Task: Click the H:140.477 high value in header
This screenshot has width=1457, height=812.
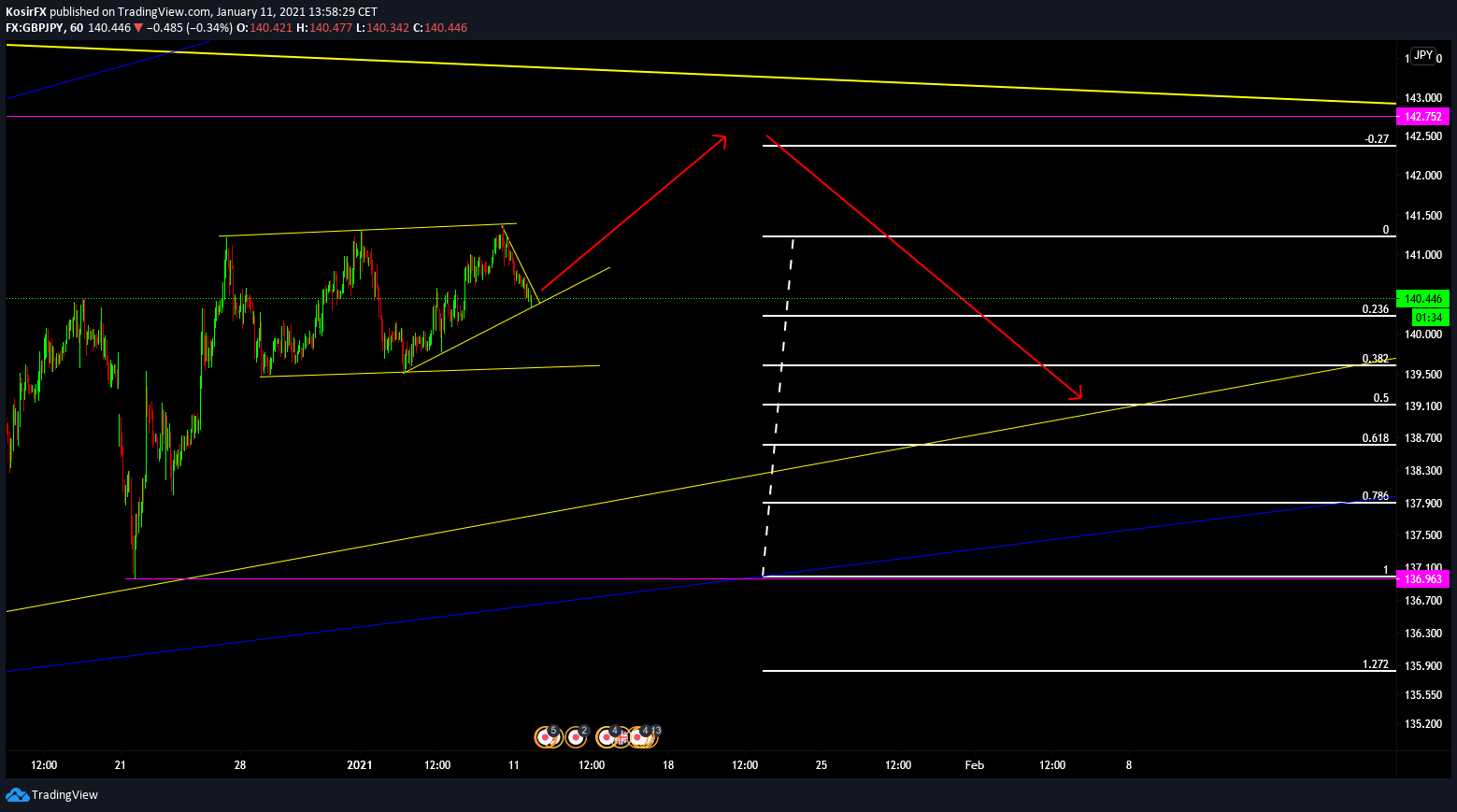Action: [324, 28]
